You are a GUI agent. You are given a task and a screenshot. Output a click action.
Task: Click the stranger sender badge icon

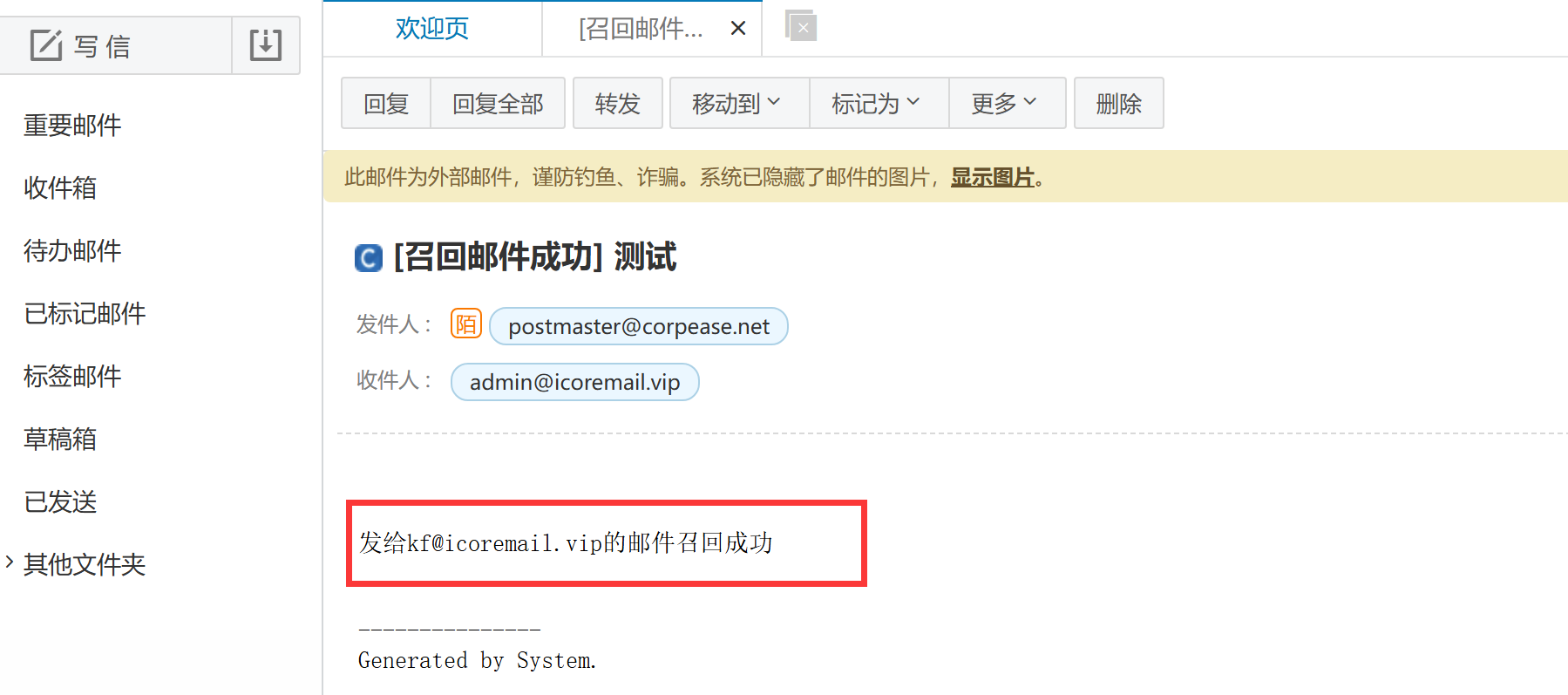point(466,324)
